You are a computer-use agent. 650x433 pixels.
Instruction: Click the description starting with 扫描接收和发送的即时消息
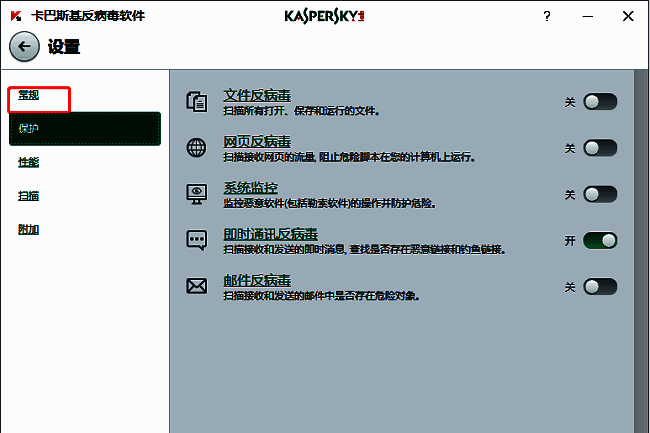(x=364, y=250)
